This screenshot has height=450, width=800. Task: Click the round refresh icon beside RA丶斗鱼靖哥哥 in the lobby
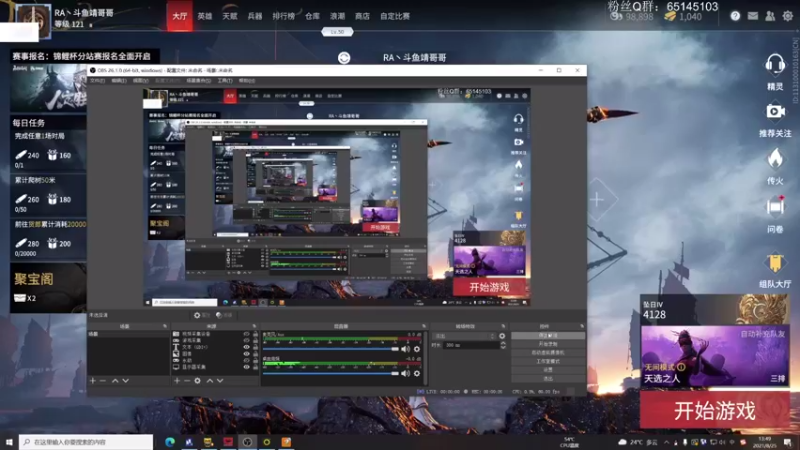click(344, 58)
